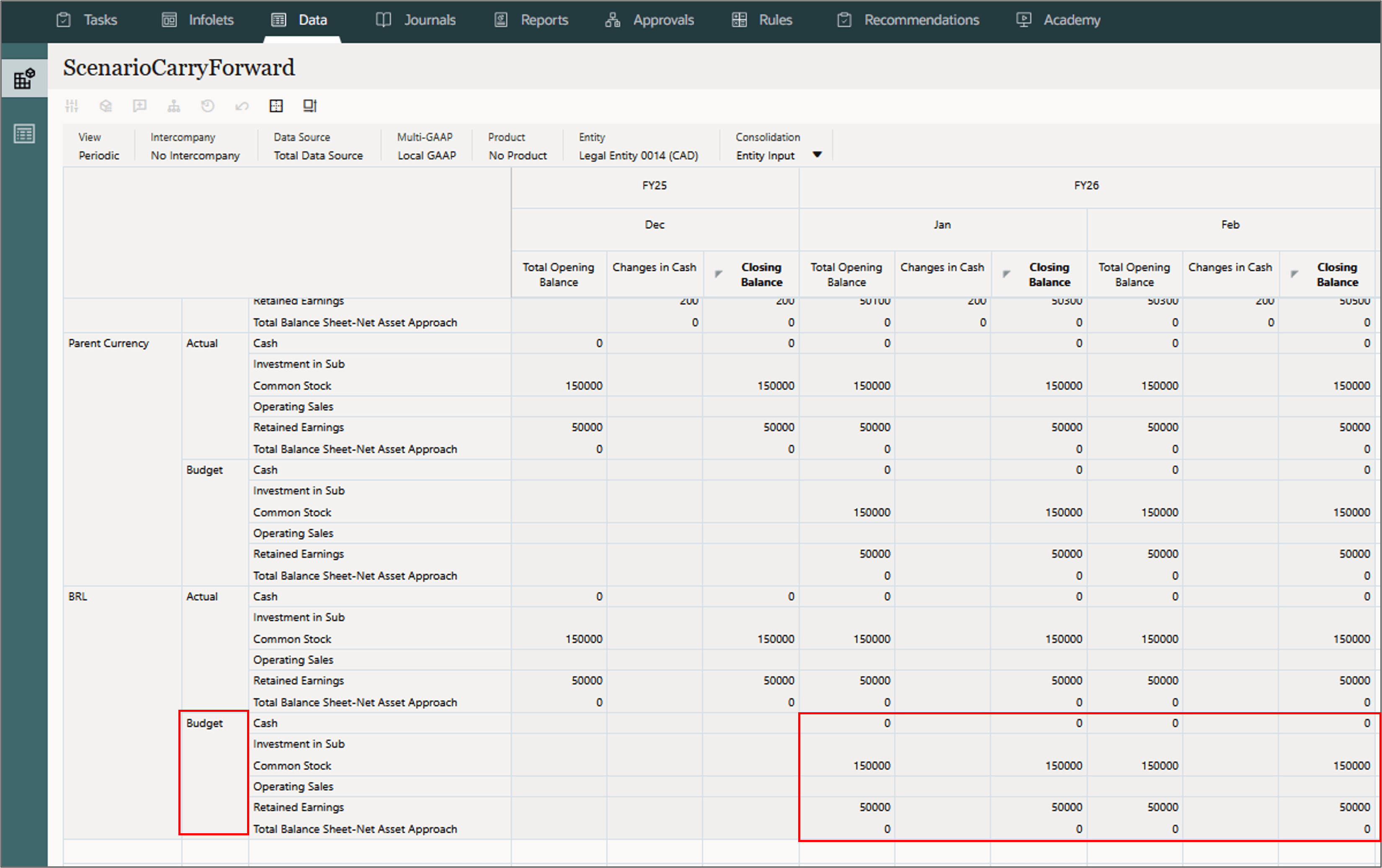Click the Entity Legal Entity 0014 selector

(x=638, y=155)
